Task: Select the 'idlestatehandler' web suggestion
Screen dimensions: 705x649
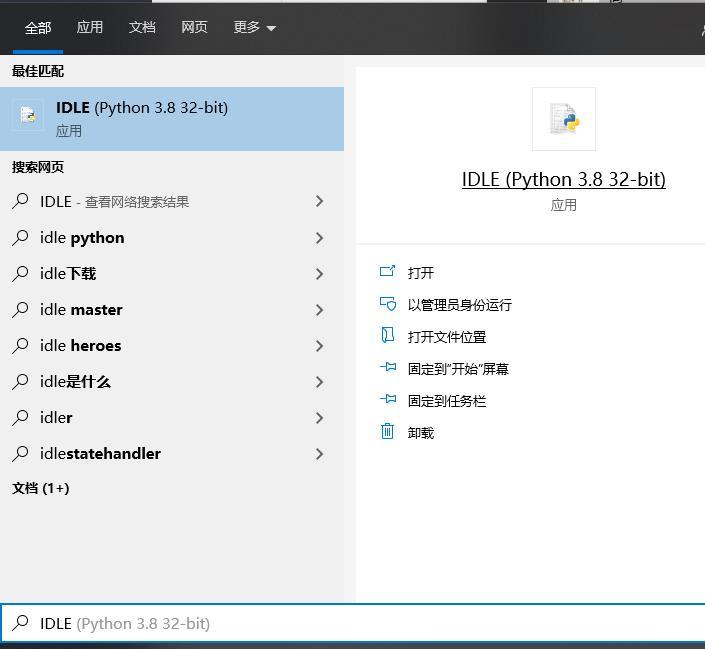Action: click(172, 453)
